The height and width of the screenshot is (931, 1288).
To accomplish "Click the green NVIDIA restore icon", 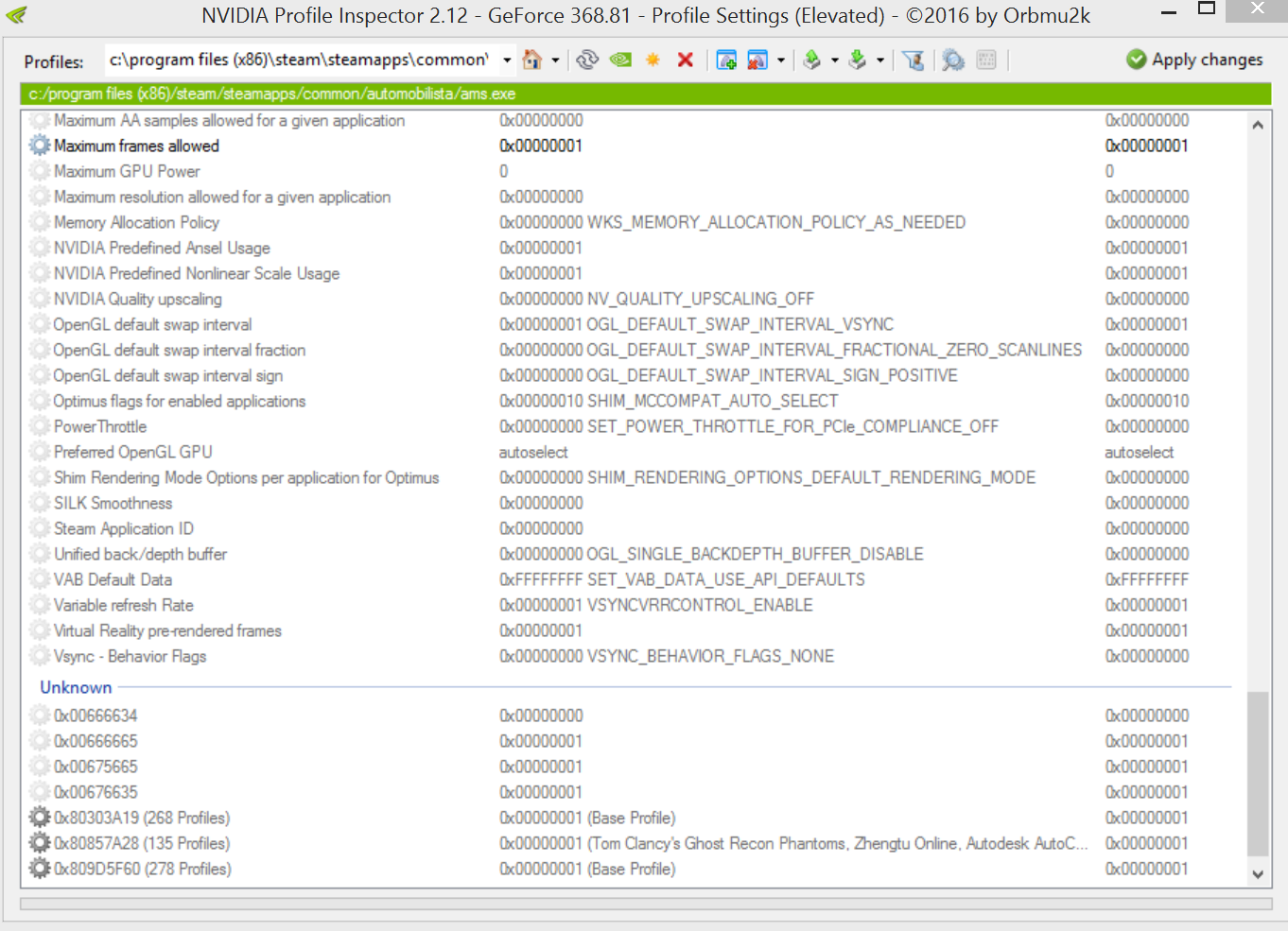I will tap(620, 60).
